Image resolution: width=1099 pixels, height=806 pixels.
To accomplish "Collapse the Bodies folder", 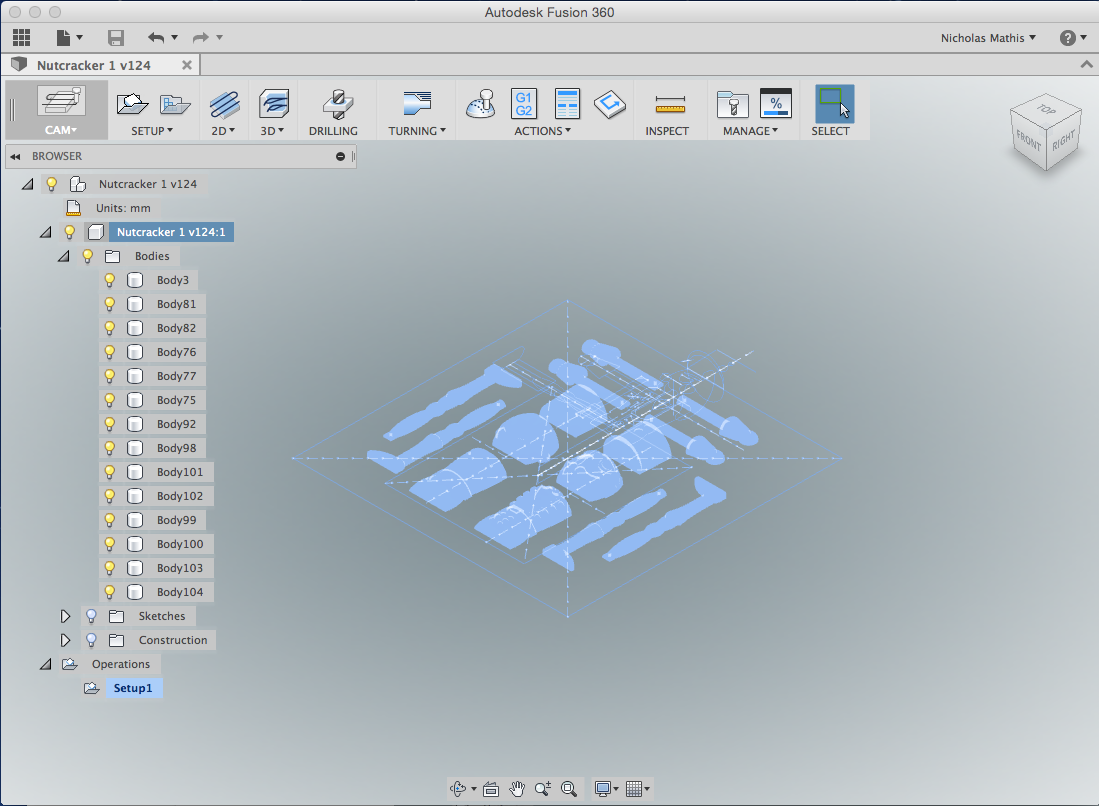I will tap(64, 257).
